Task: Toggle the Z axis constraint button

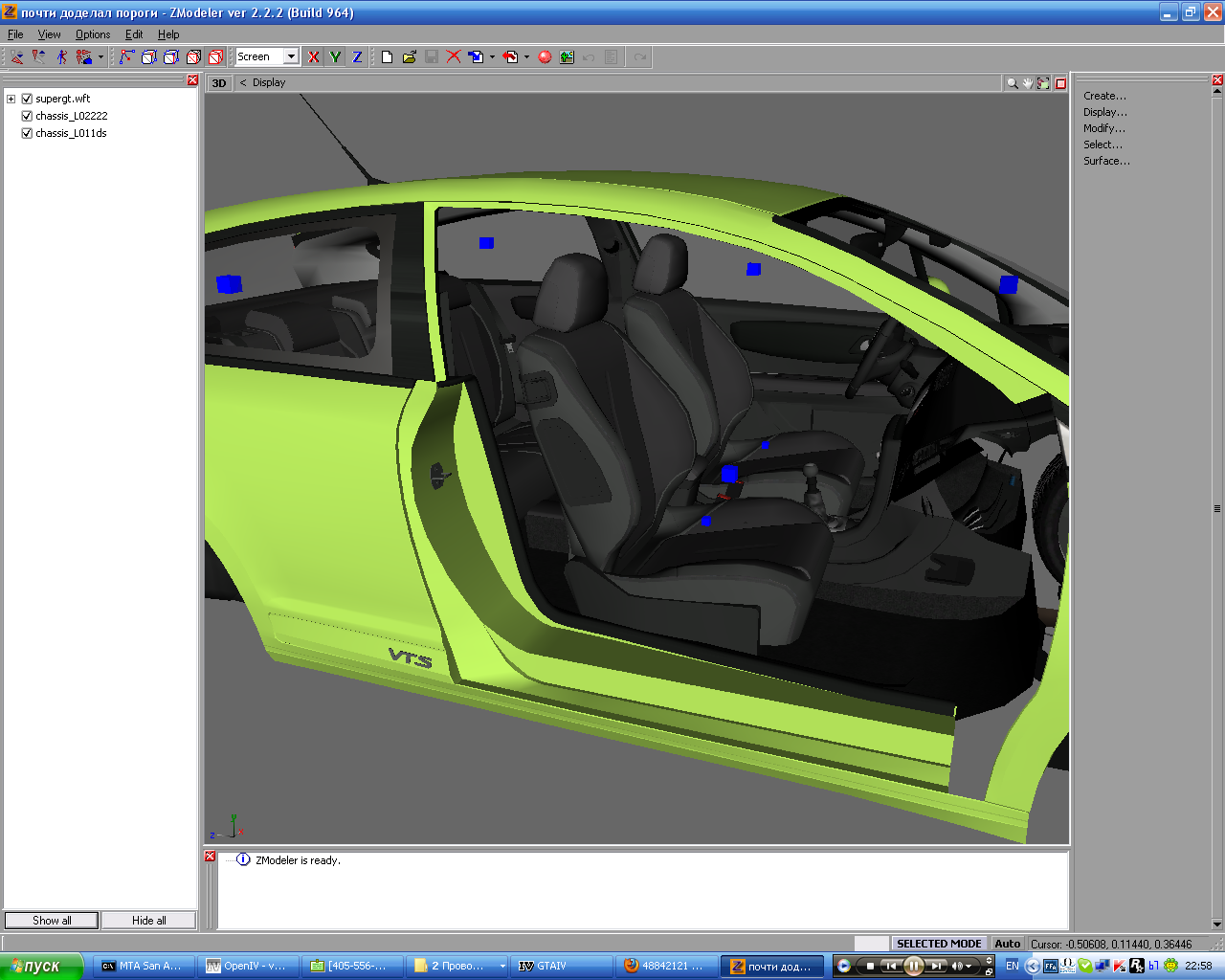Action: [357, 57]
